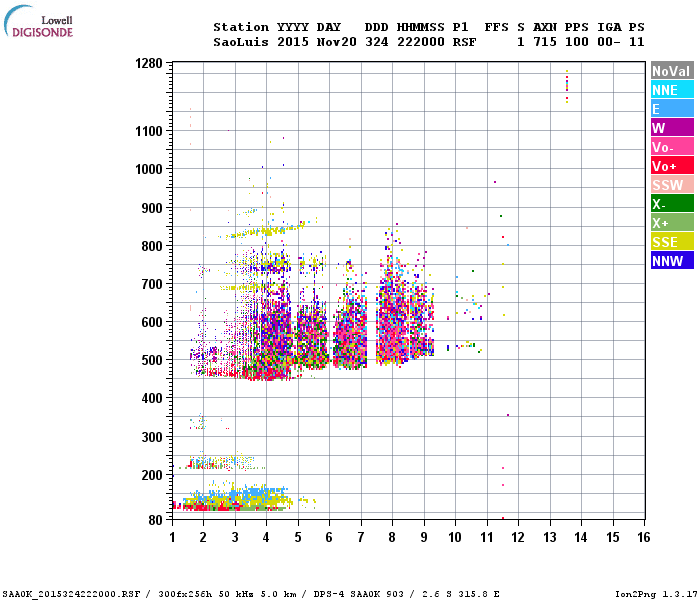Screen dimensions: 700x600
Task: Click the SAA0K_2015324222000.RSF file name
Action: pyautogui.click(x=72, y=594)
